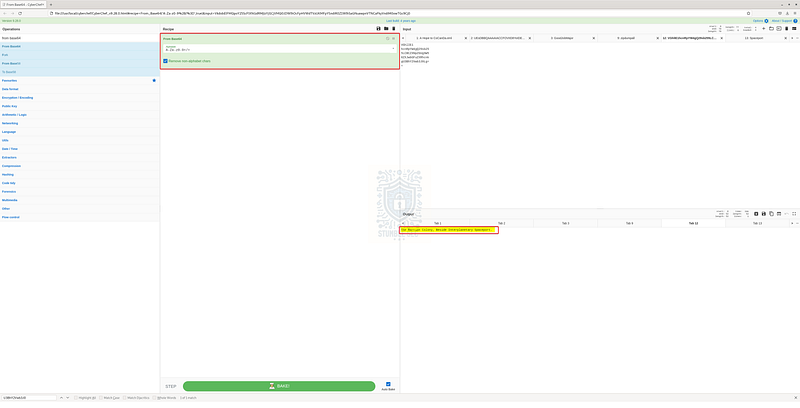Switch to input tab 13 Spaceport
The image size is (800, 408).
click(753, 38)
